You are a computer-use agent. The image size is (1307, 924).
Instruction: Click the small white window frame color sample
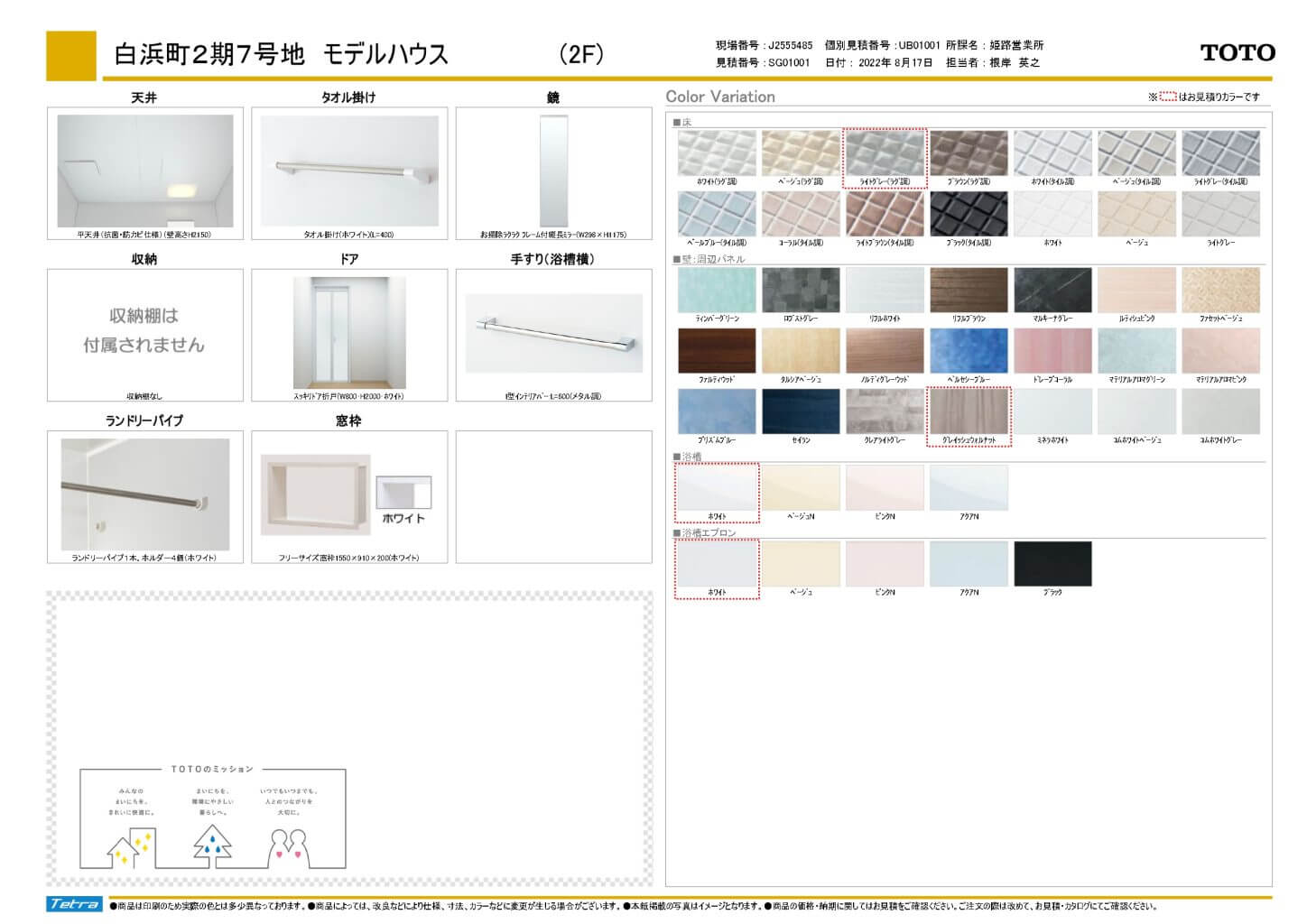click(403, 492)
